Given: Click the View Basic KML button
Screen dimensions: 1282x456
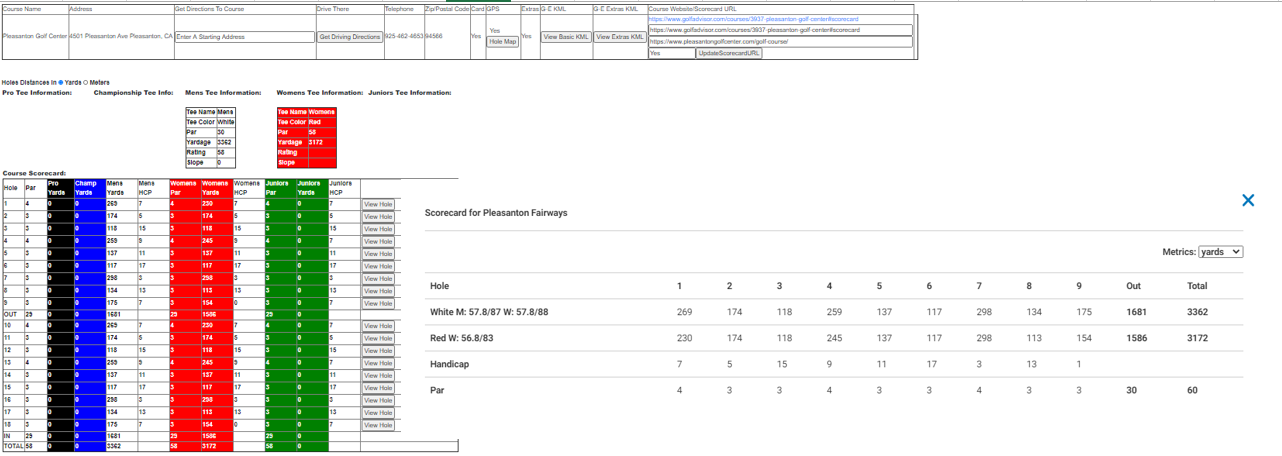Looking at the screenshot, I should click(566, 37).
